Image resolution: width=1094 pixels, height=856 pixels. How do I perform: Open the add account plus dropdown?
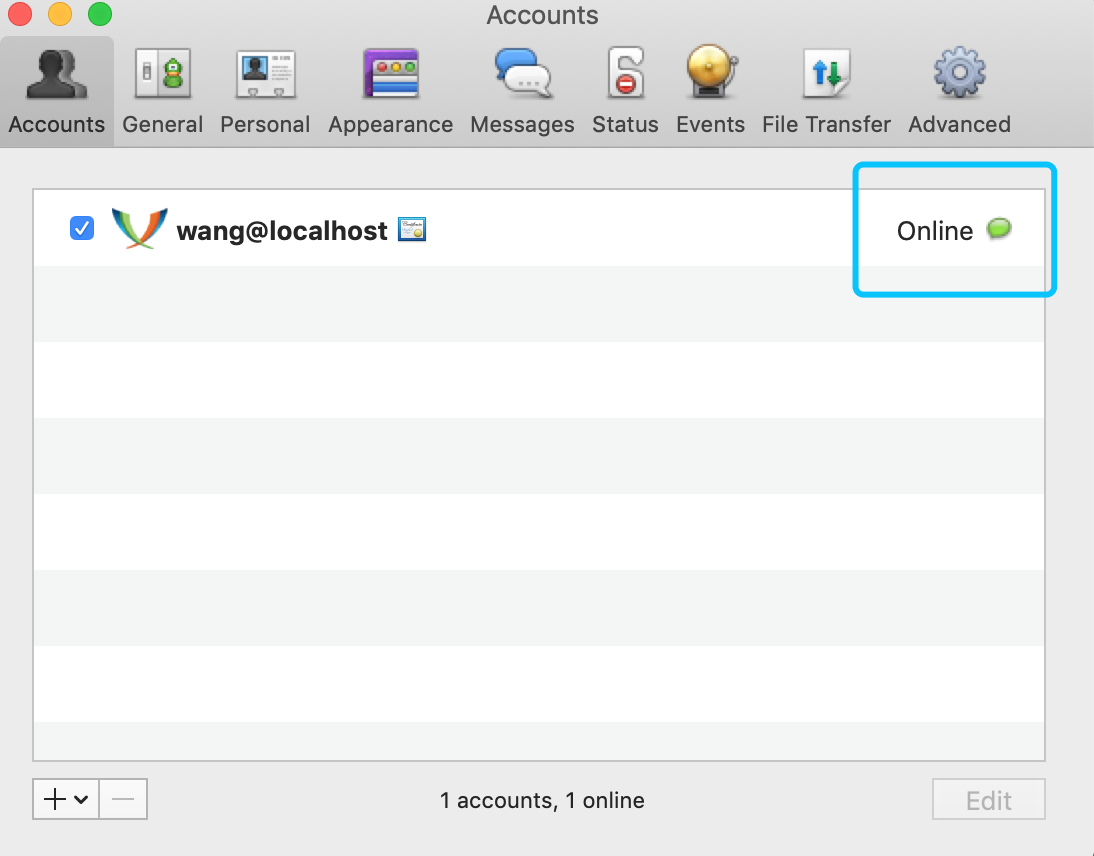tap(66, 799)
